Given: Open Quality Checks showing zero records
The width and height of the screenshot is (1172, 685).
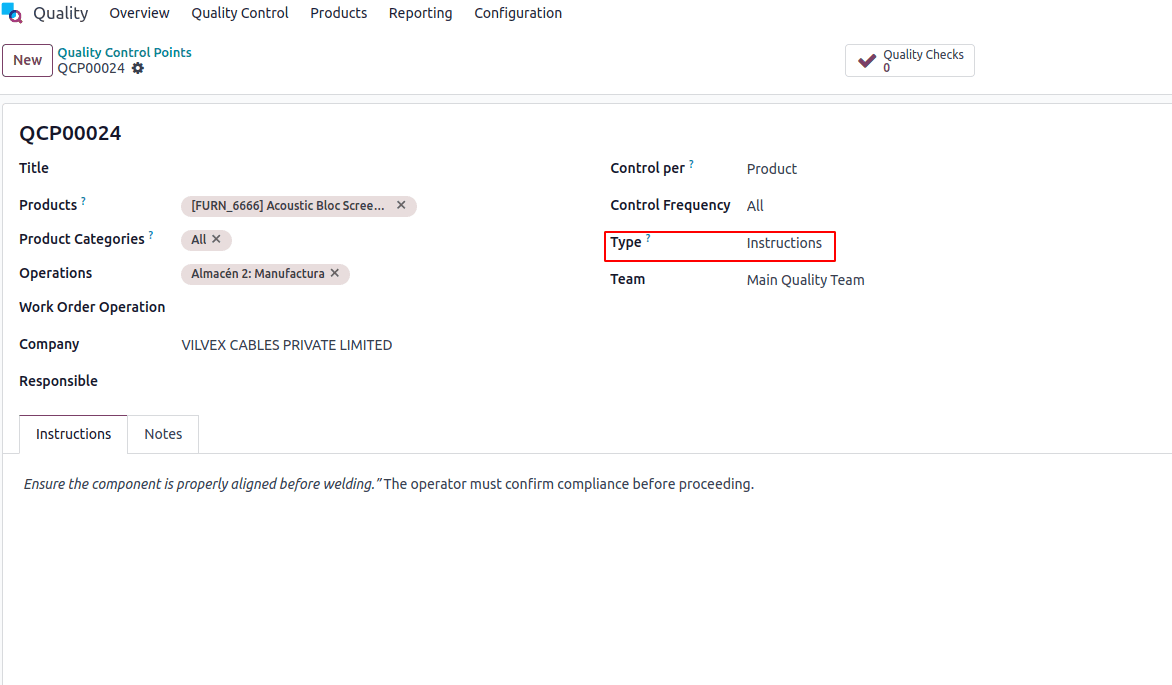Looking at the screenshot, I should tap(910, 60).
